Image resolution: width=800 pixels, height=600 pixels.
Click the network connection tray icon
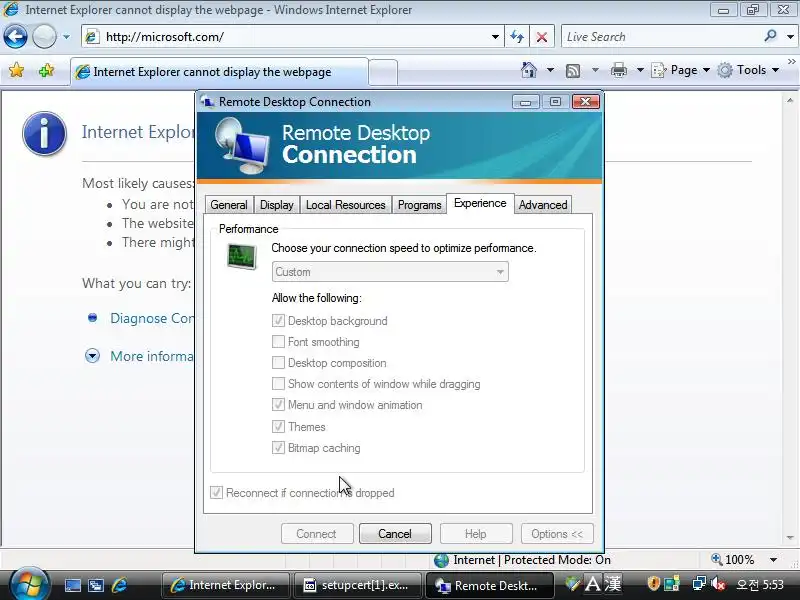coord(698,583)
